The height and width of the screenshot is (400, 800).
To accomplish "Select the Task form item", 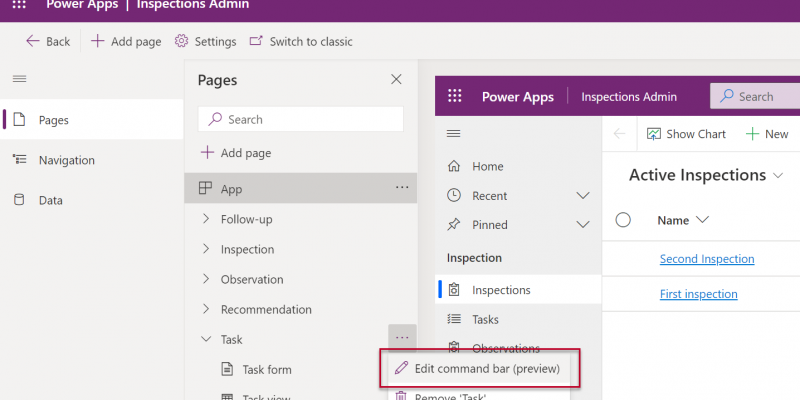I will point(267,369).
